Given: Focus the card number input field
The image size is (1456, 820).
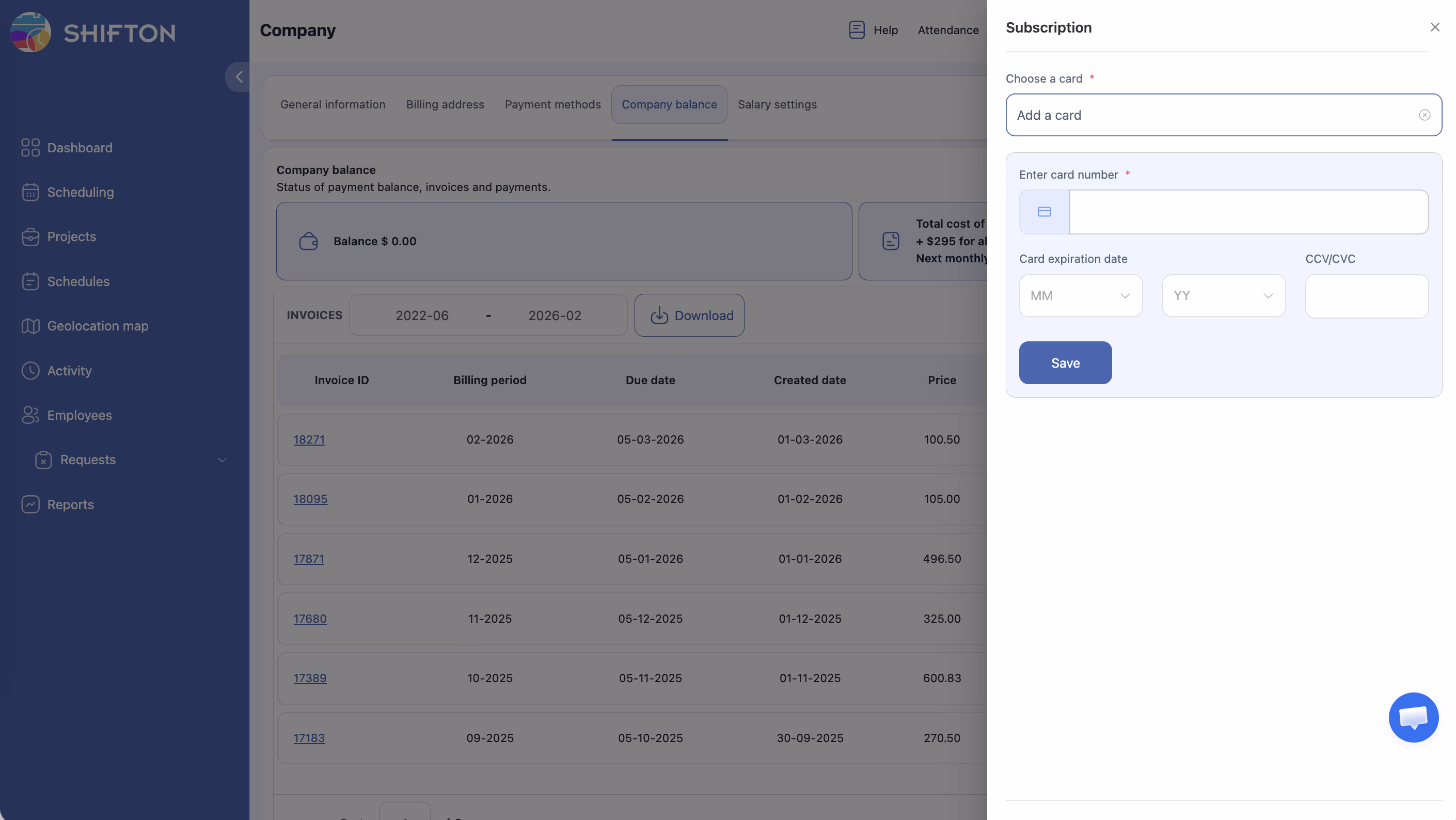Looking at the screenshot, I should [x=1248, y=212].
